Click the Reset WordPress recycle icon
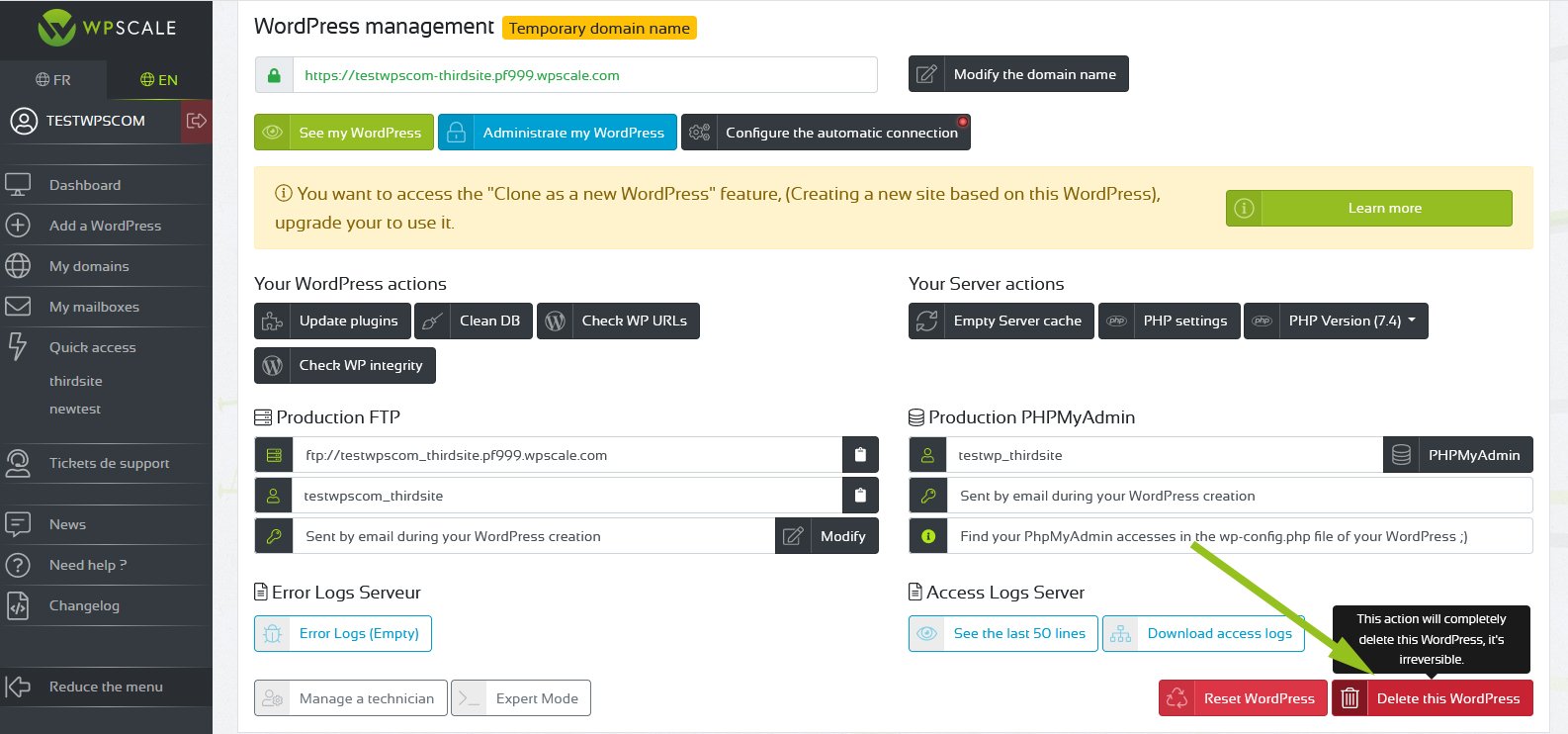Screen dimensions: 1568x734 [1176, 698]
